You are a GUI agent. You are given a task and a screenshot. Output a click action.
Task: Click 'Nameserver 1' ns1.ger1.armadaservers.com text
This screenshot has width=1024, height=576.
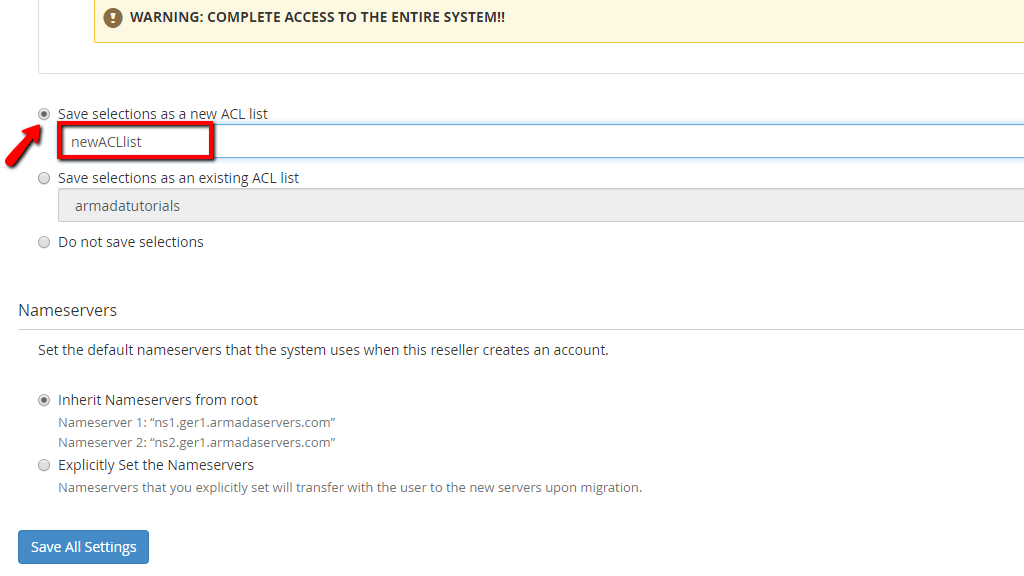coord(197,423)
